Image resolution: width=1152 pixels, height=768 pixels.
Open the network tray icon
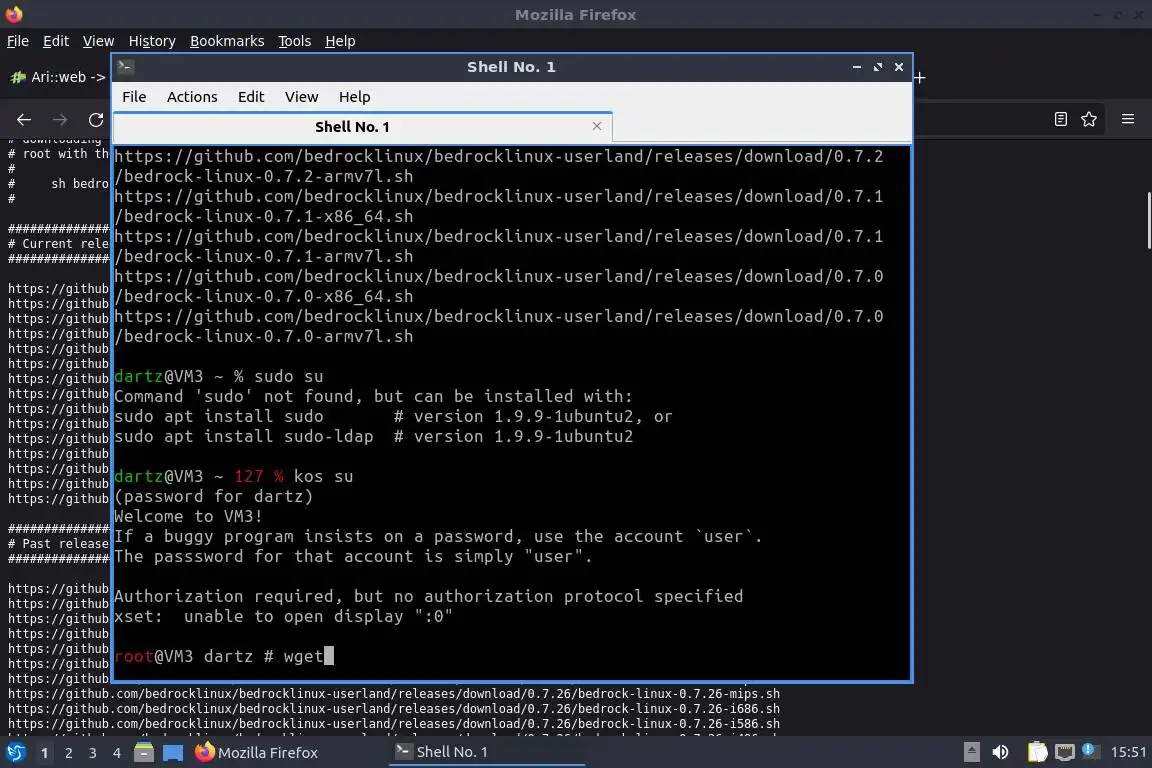1065,752
